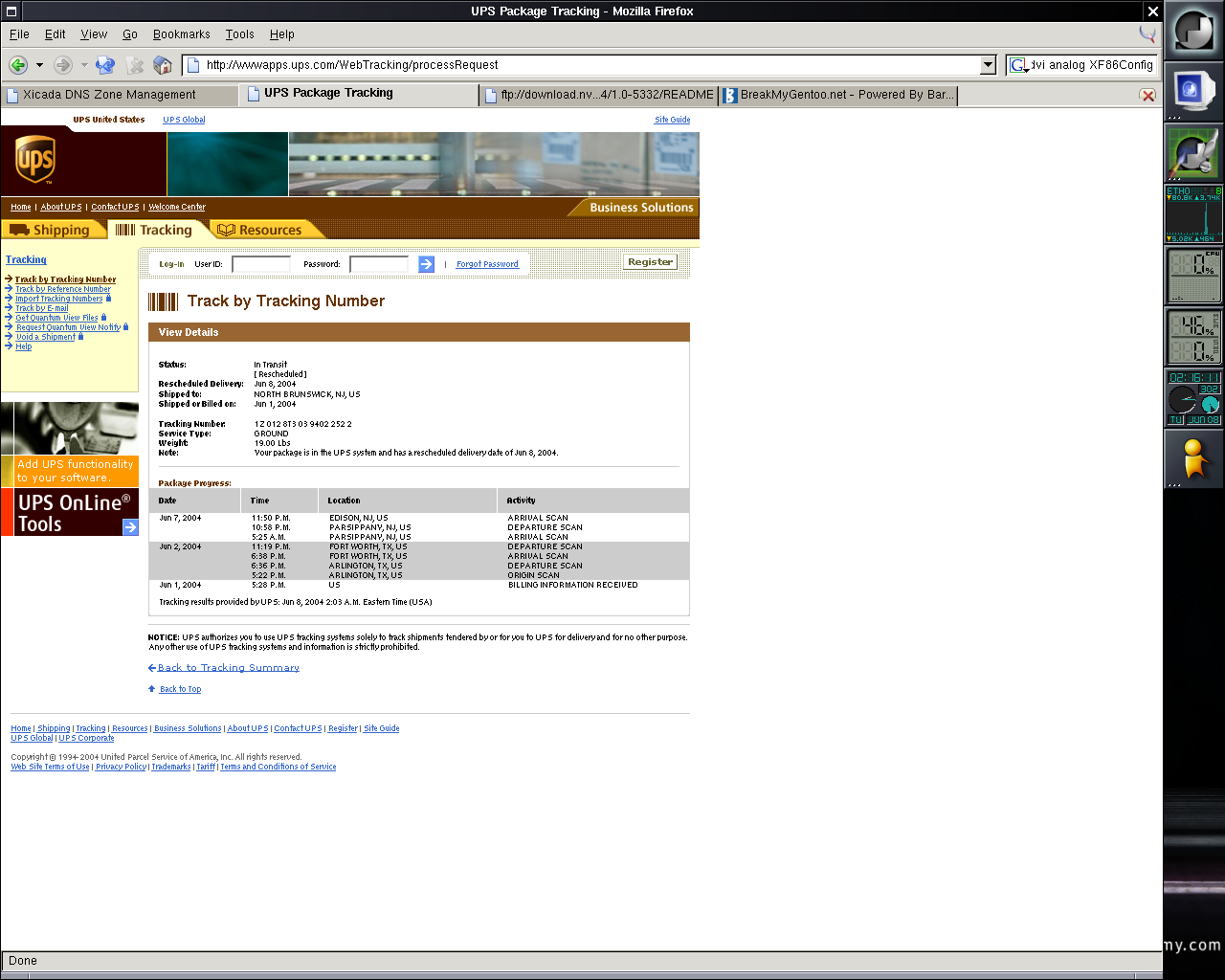Click the yellow AIM figure dock icon
Screen dimensions: 1225x980
click(x=1193, y=459)
